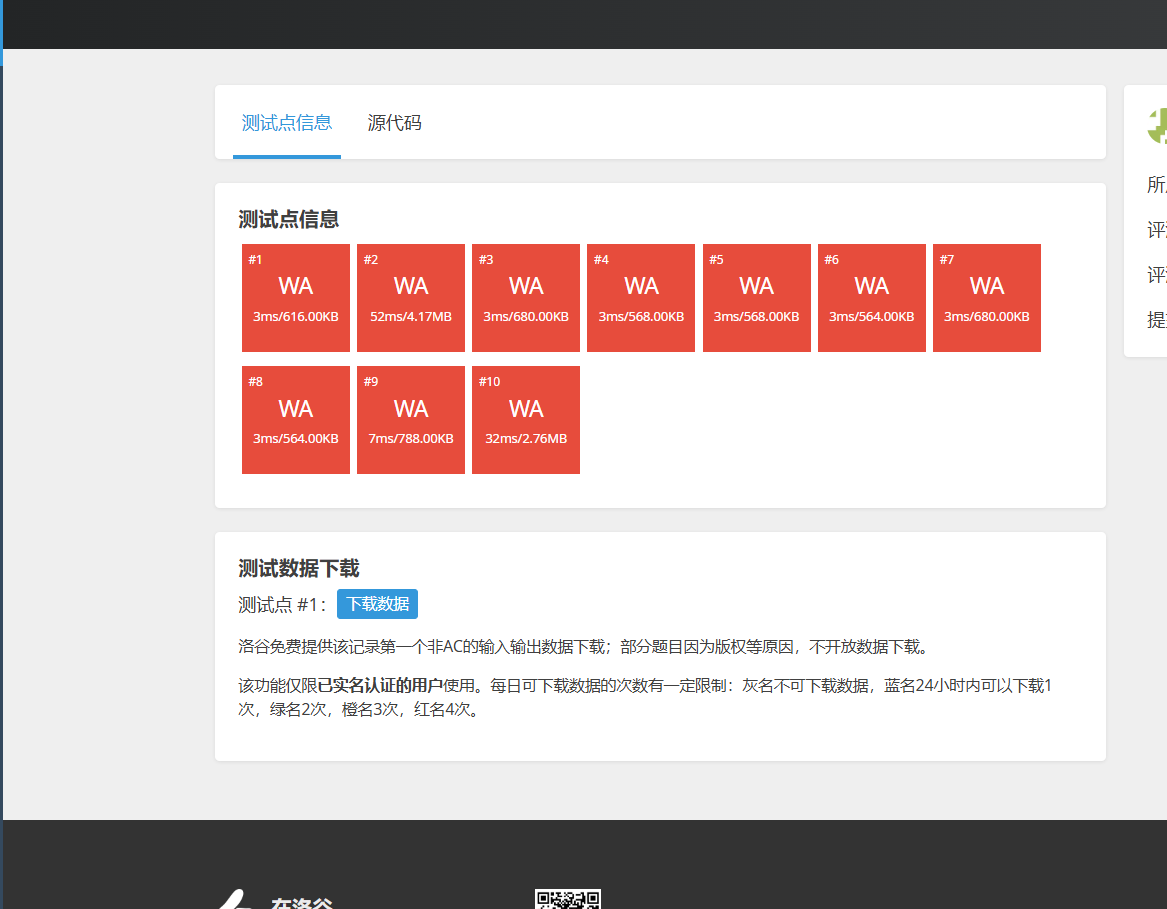Image resolution: width=1167 pixels, height=909 pixels.
Task: View test case #5 WA block
Action: point(756,298)
